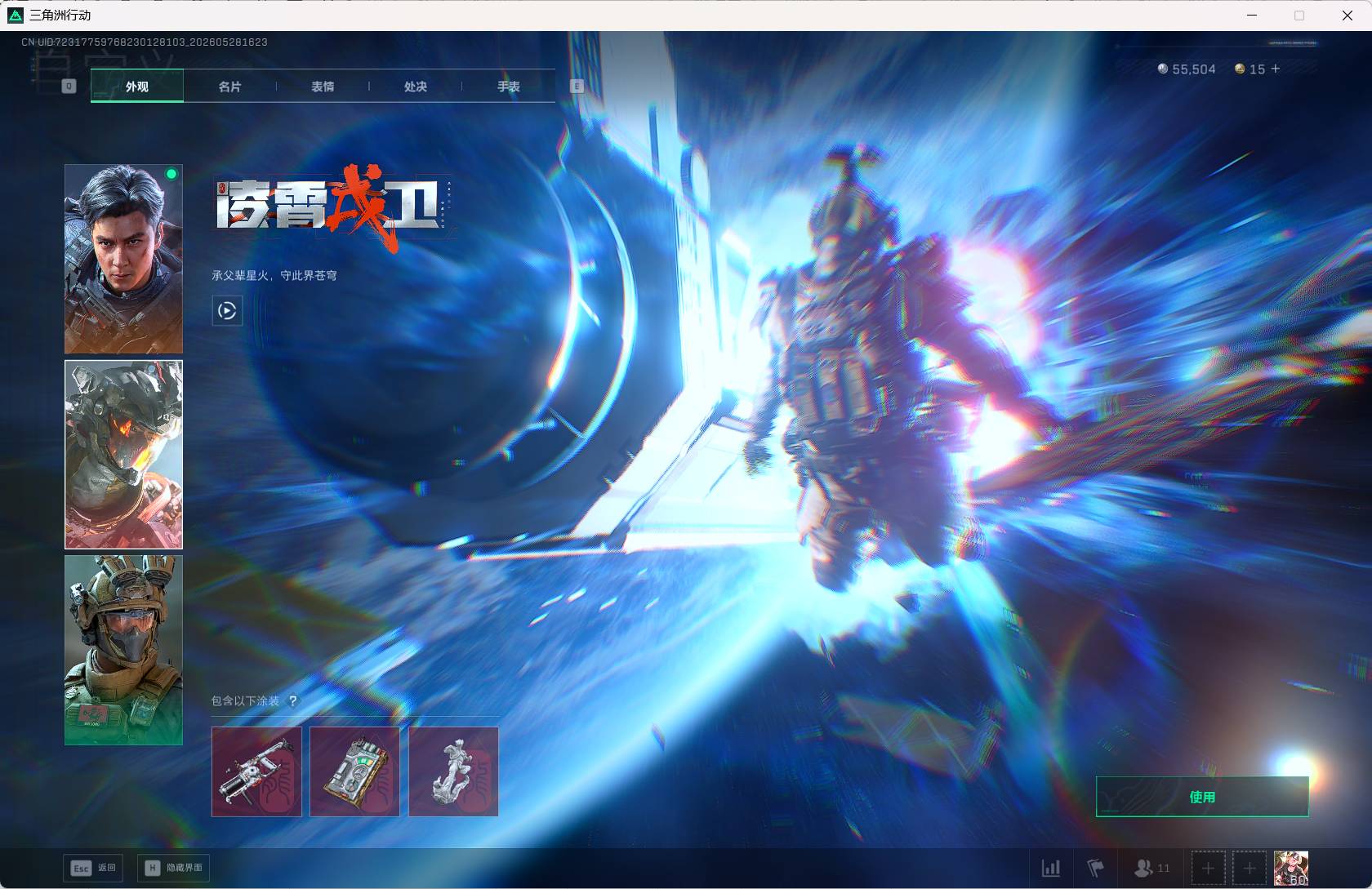Screen dimensions: 1372x889
Task: Click the 使用 button
Action: tap(1202, 797)
